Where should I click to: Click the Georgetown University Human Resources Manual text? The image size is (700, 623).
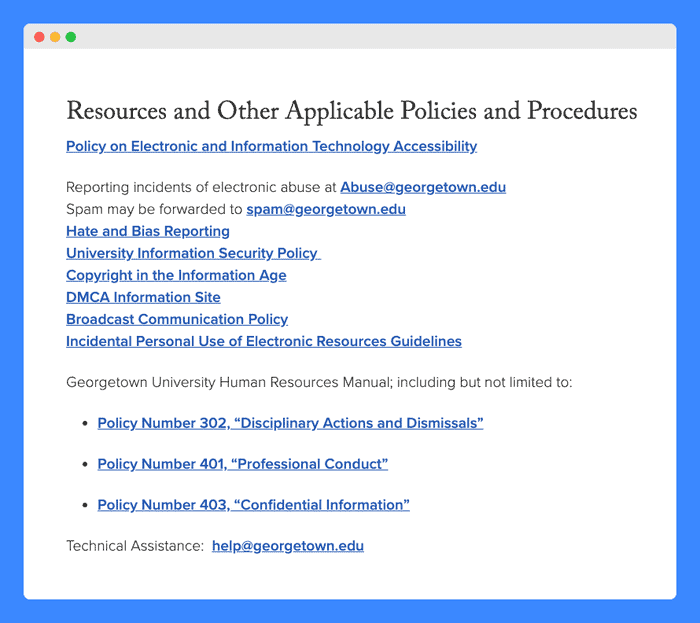(319, 382)
